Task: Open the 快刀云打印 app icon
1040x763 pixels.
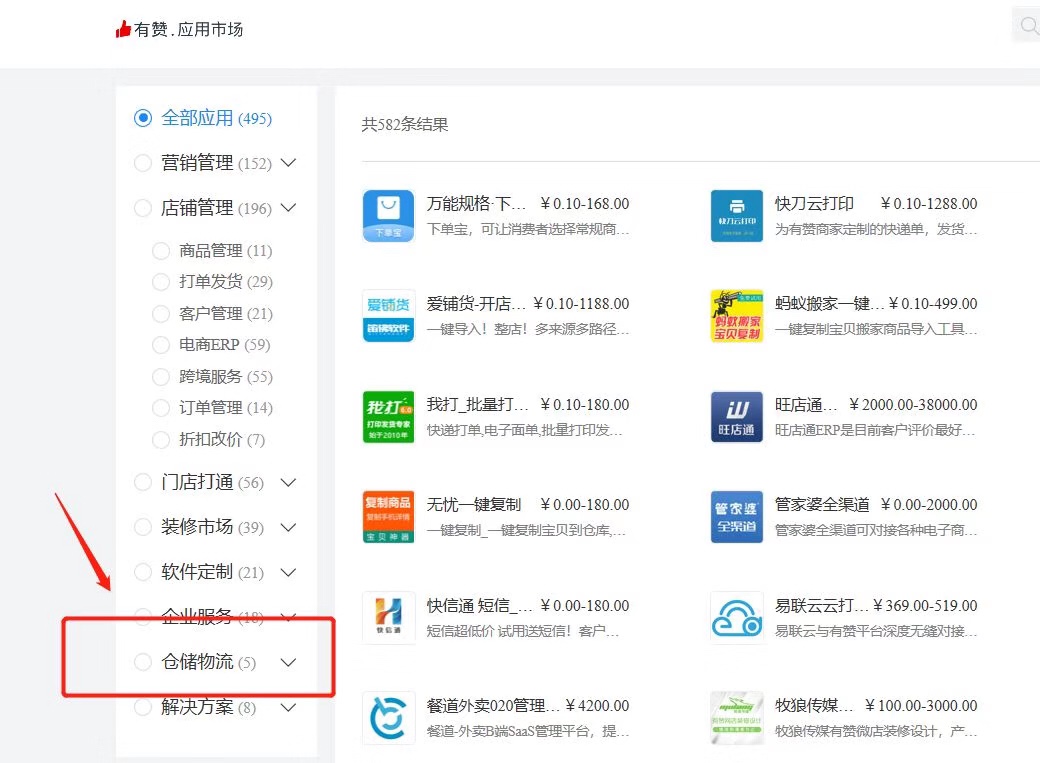Action: click(736, 216)
